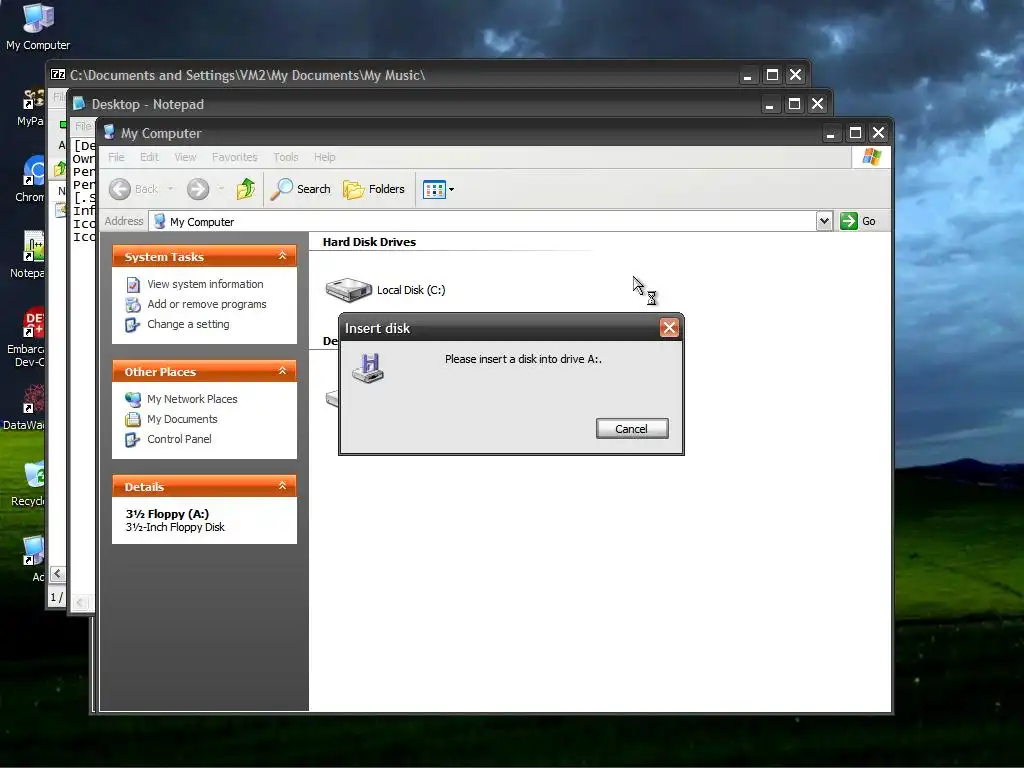Open the Back history dropdown arrow
The image size is (1024, 768).
[x=170, y=189]
